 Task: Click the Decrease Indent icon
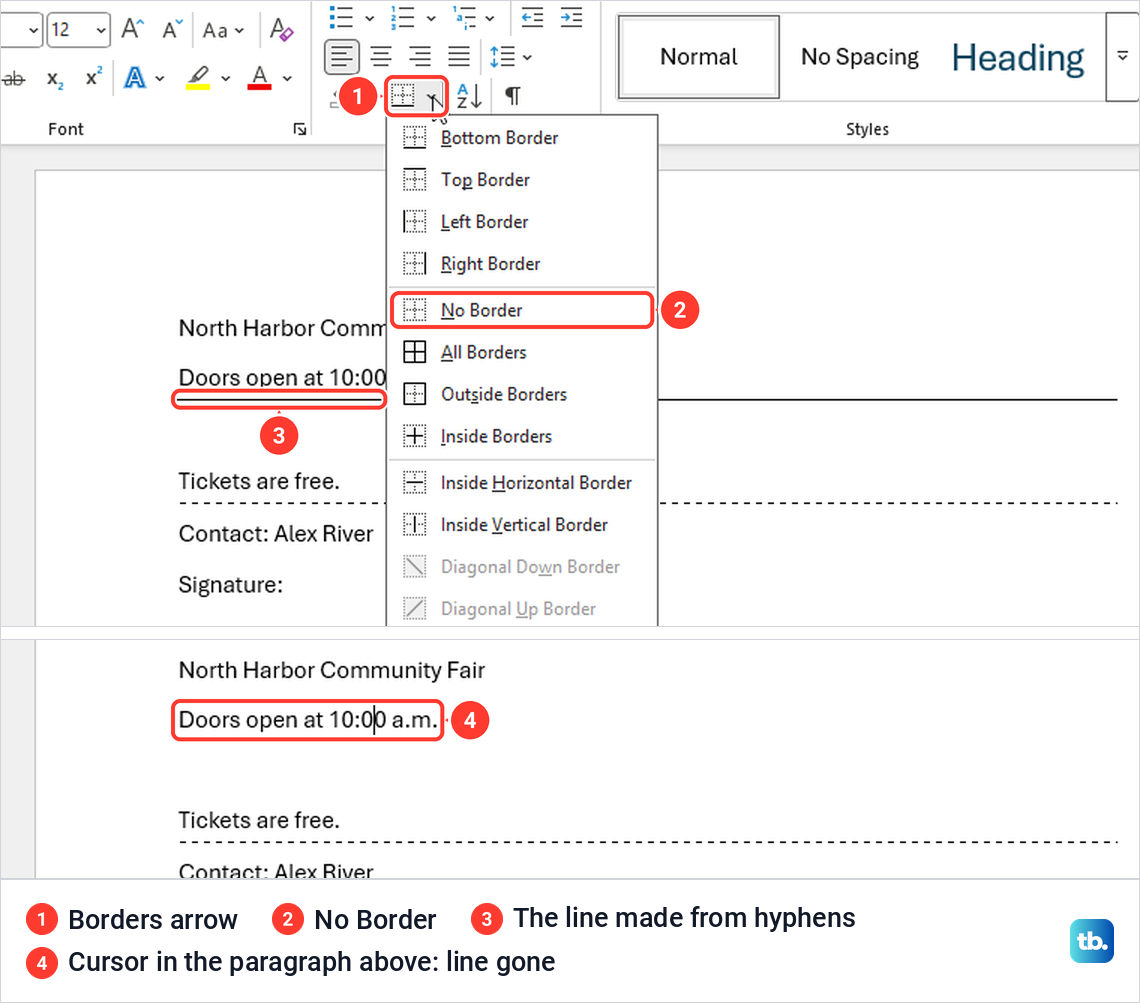click(x=532, y=17)
